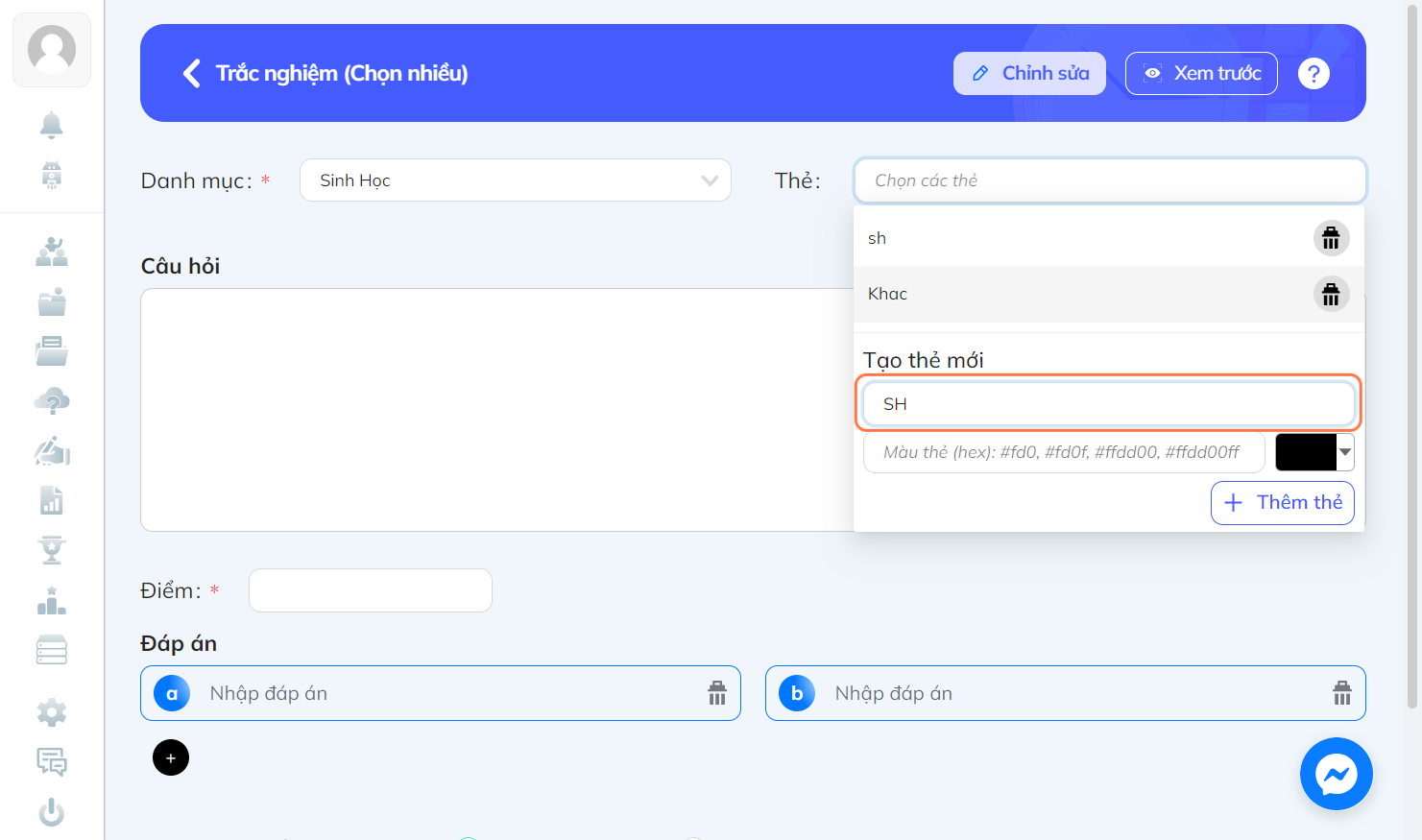Open the feedback chat icon in sidebar
This screenshot has width=1422, height=840.
52,762
